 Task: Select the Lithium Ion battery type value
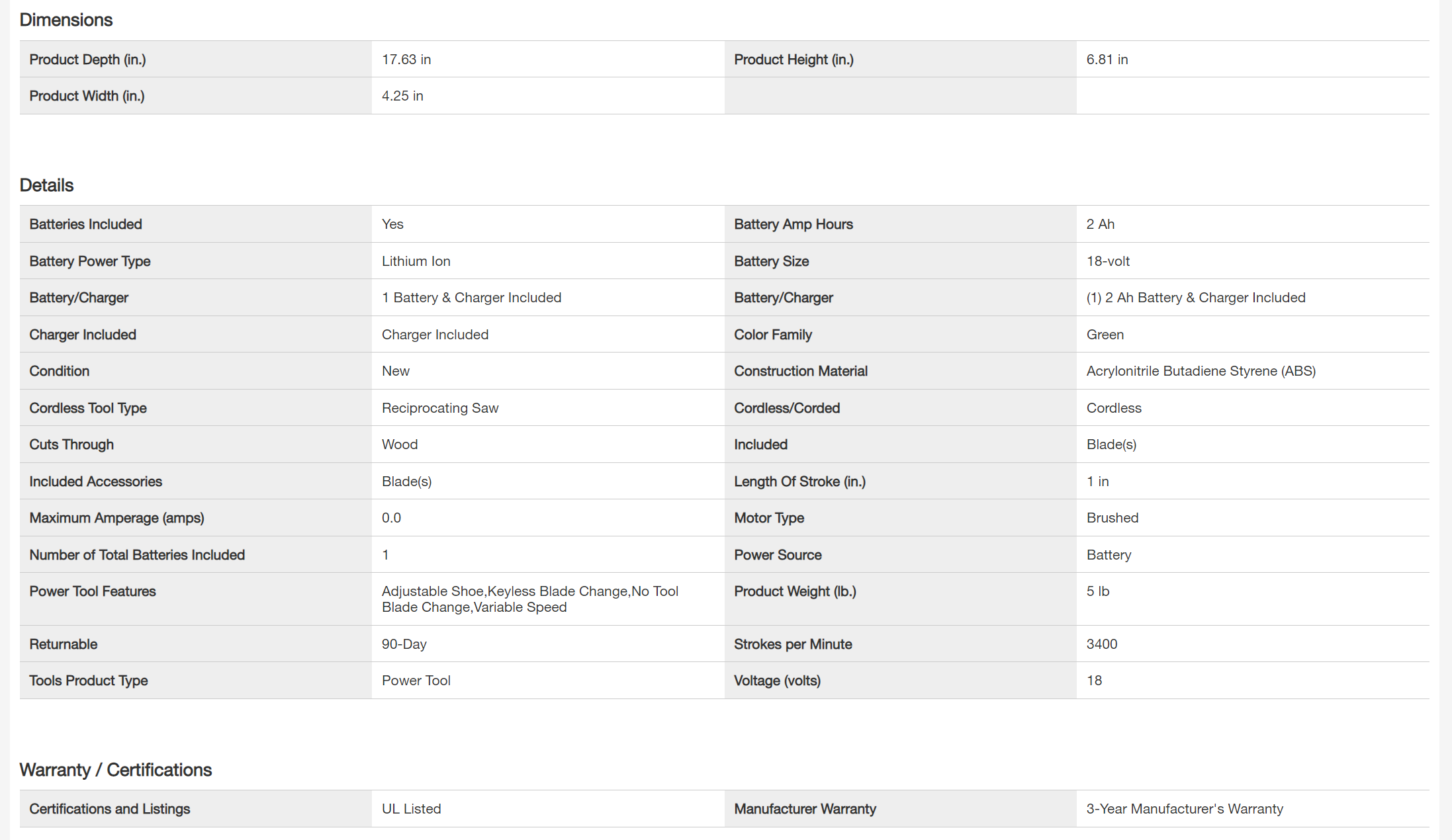point(416,261)
